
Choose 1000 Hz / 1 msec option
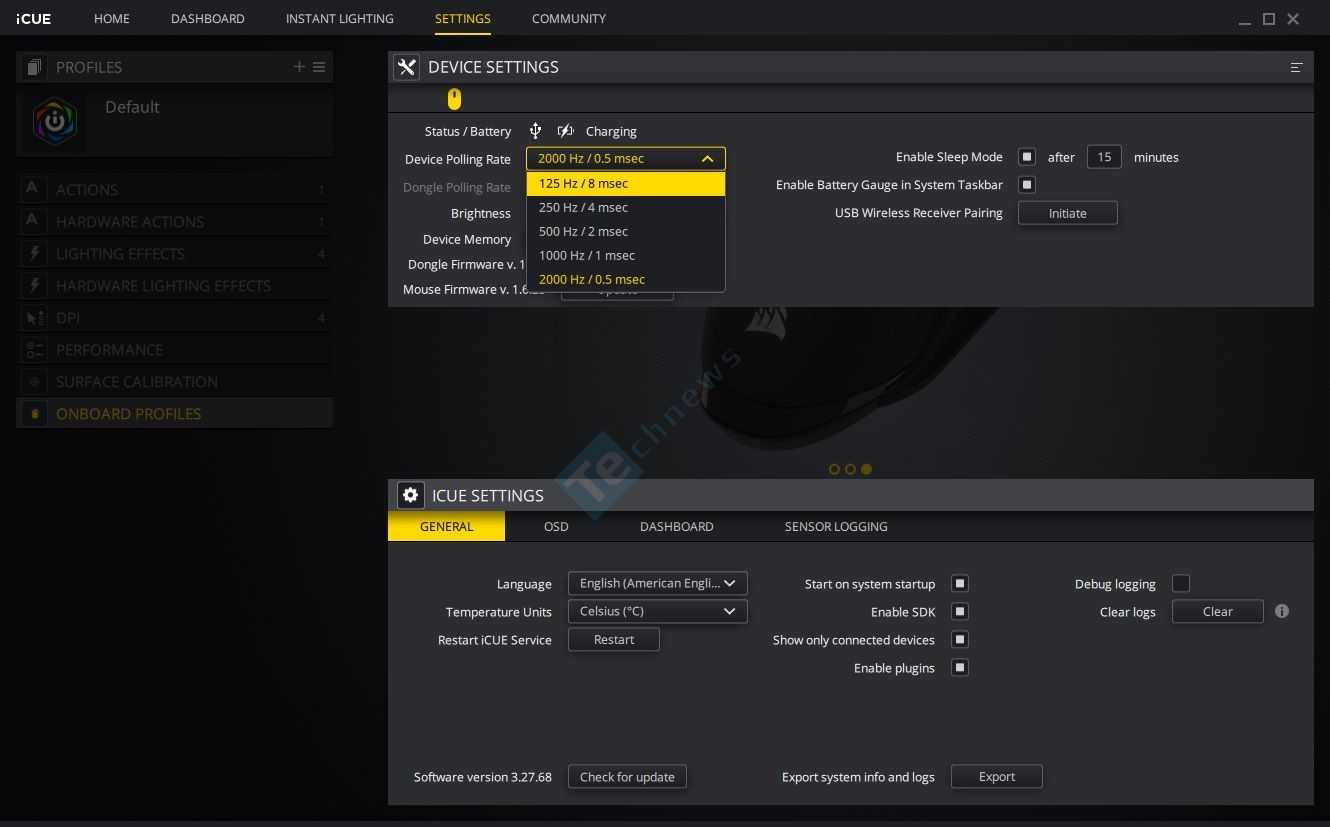tap(626, 255)
